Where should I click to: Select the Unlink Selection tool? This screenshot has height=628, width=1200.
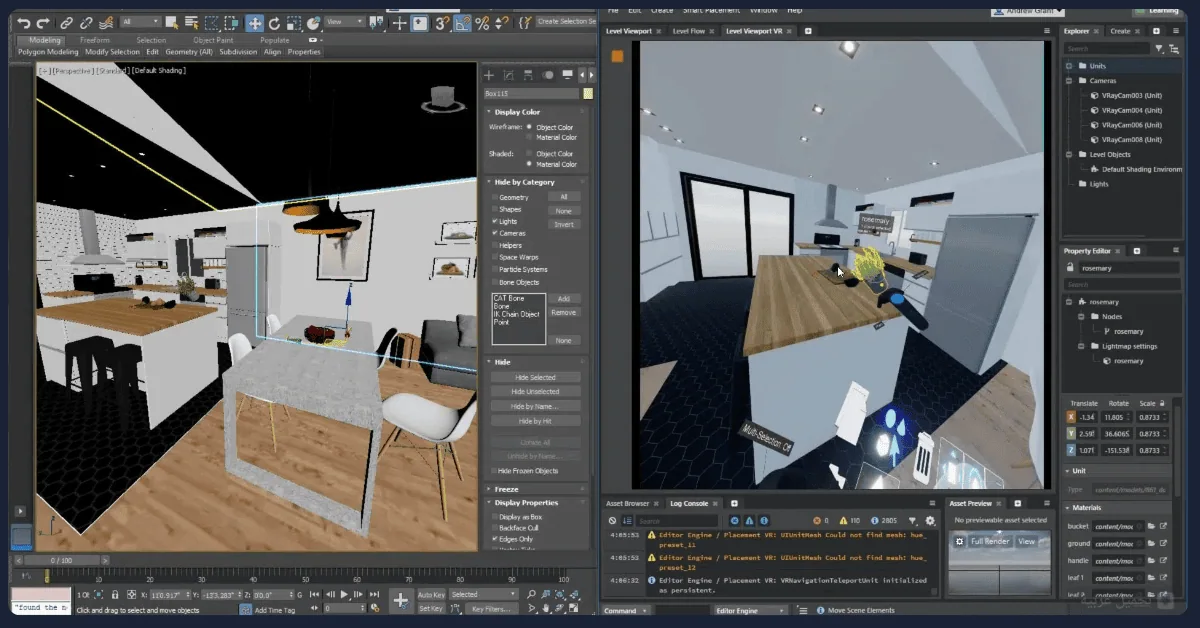[x=87, y=22]
